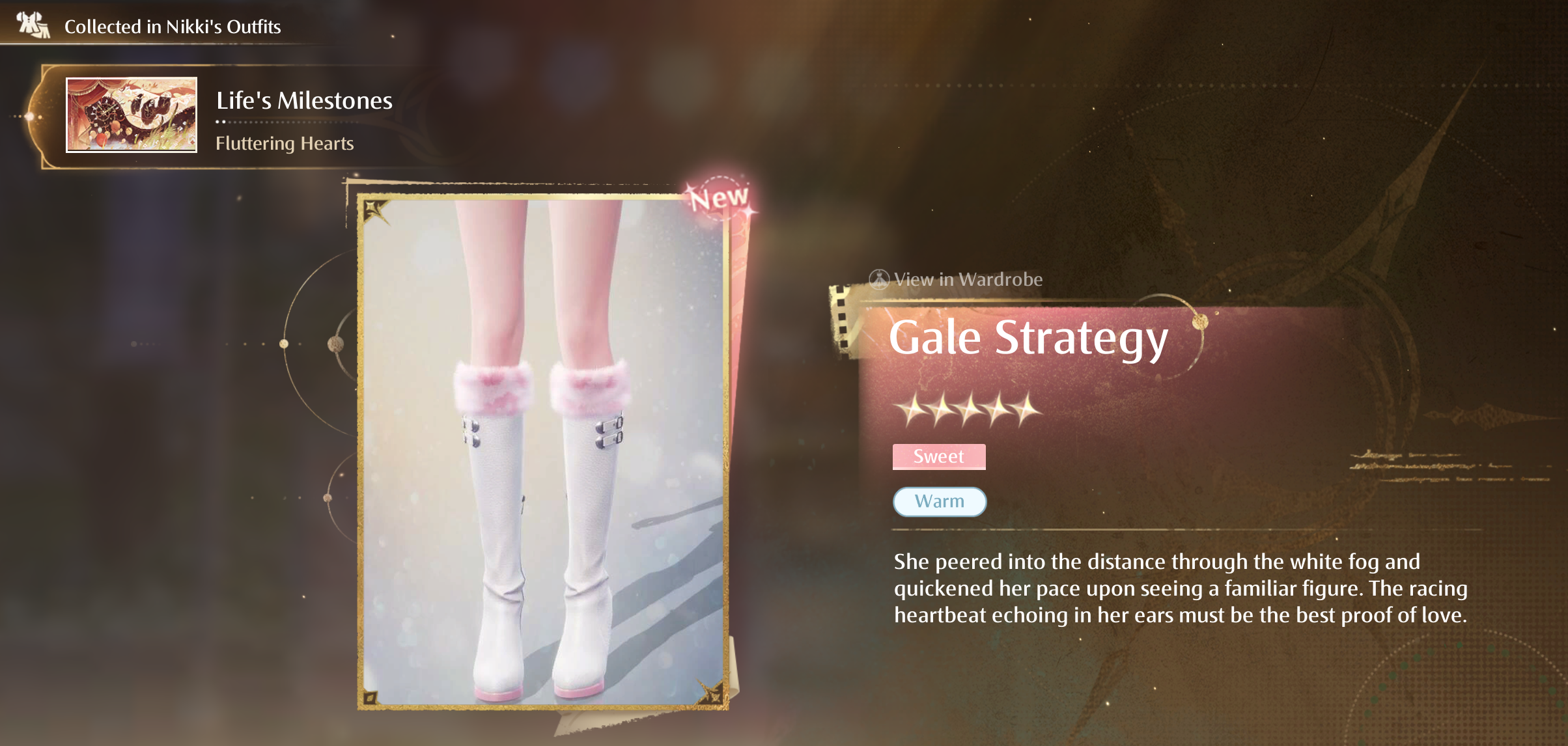Click the item description text
Viewport: 1568px width, 746px height.
(x=1181, y=588)
